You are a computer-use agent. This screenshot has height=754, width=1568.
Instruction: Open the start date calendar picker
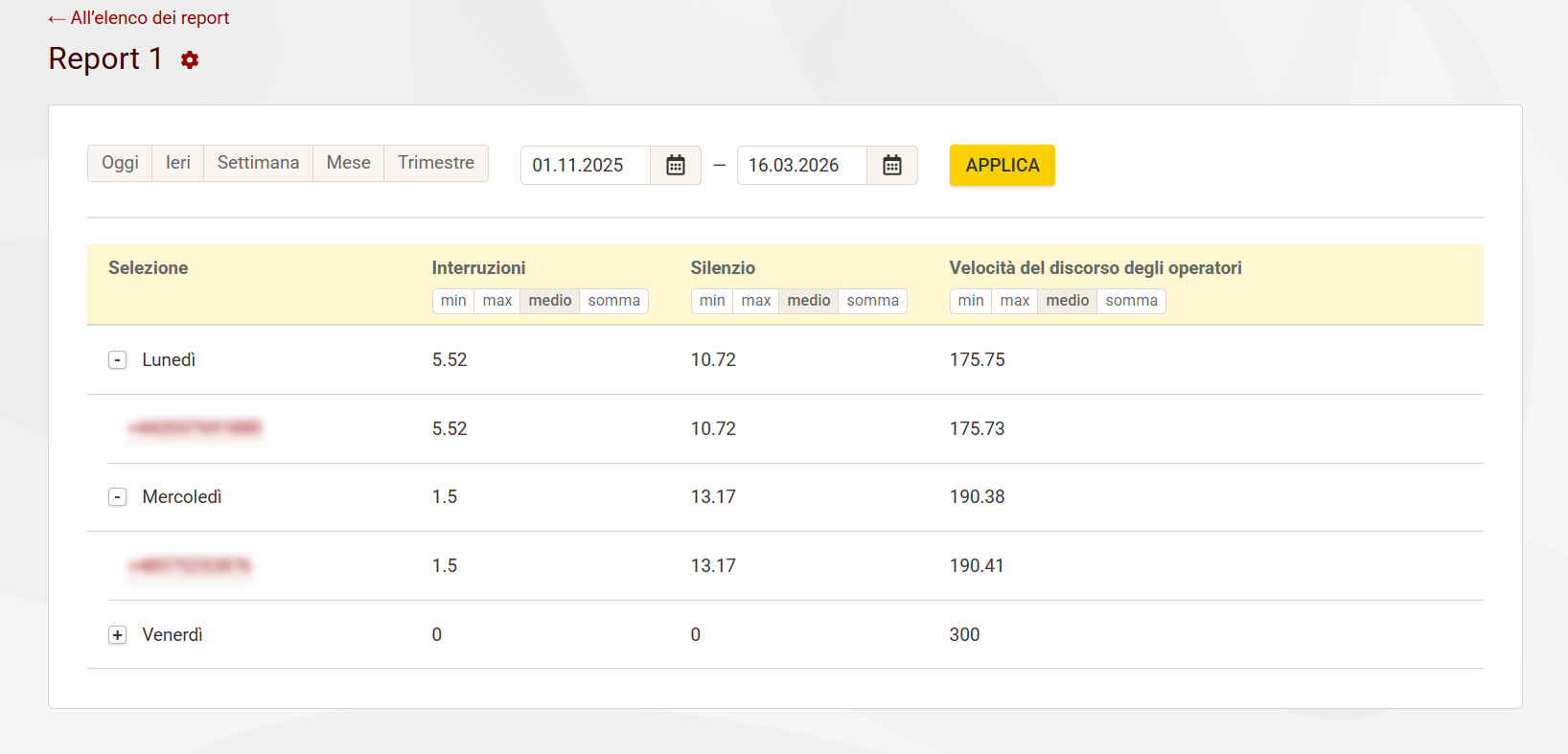click(676, 165)
